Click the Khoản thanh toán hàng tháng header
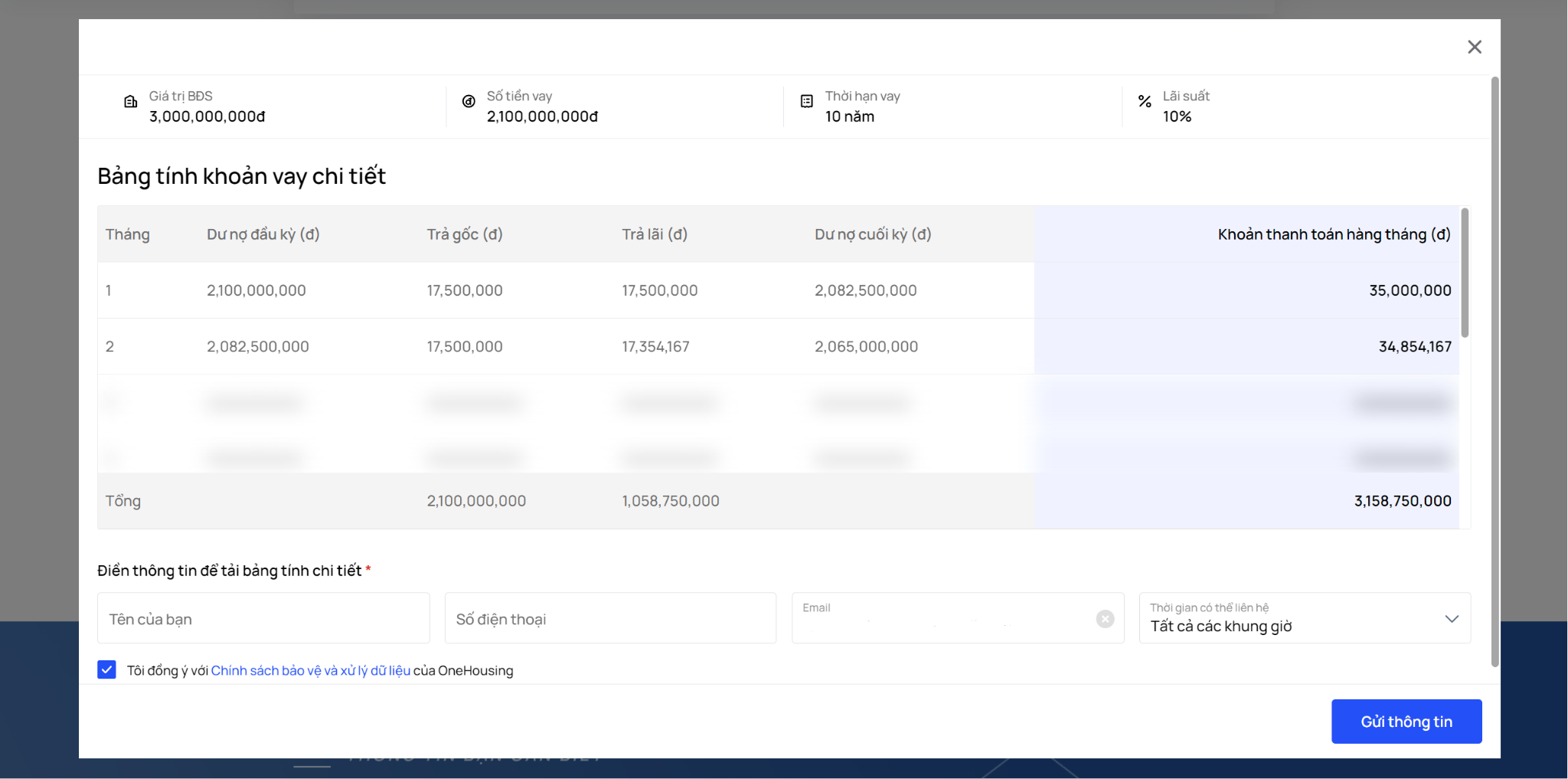Viewport: 1568px width, 779px height. 1334,234
